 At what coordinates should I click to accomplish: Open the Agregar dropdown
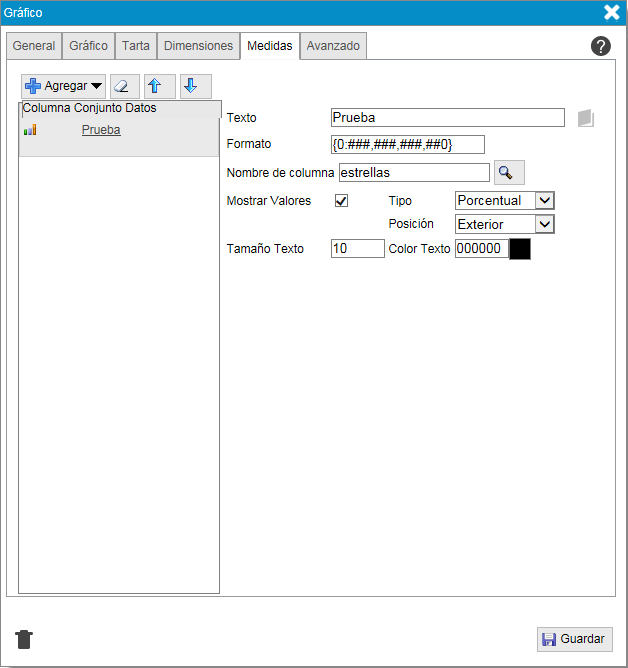[x=63, y=86]
